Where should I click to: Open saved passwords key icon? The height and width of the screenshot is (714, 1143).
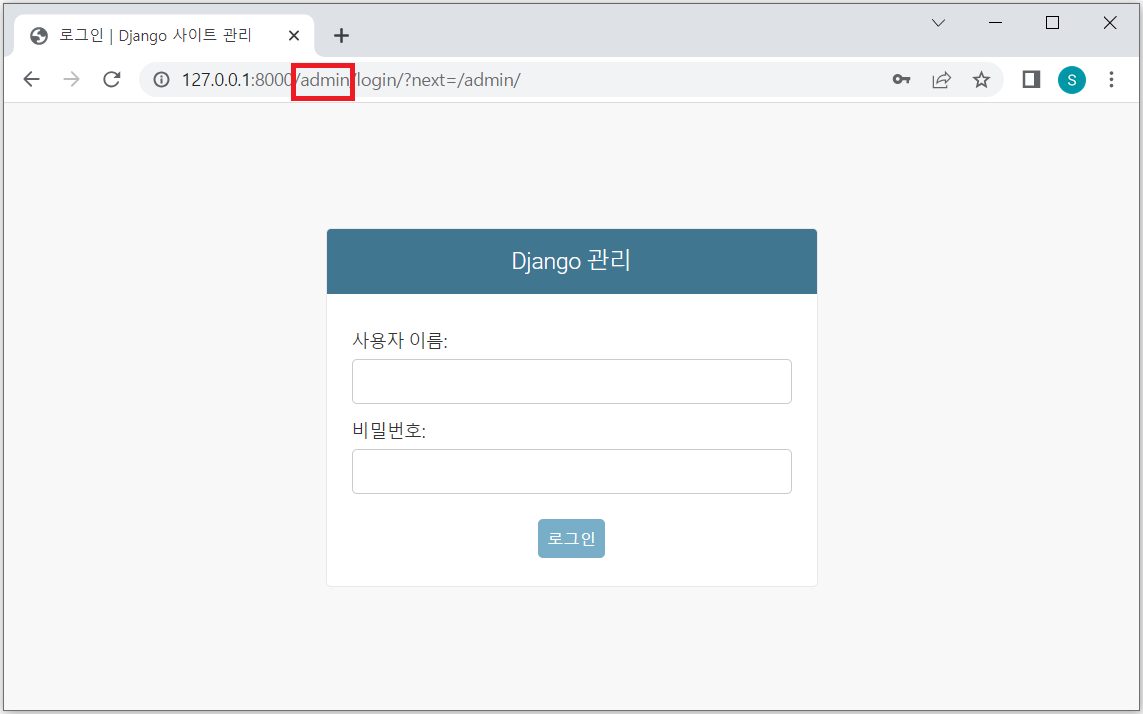click(x=902, y=79)
